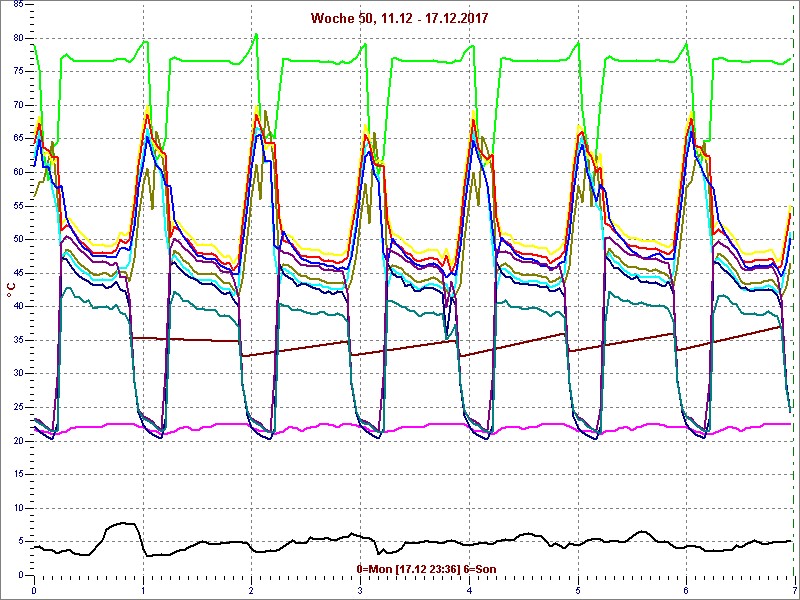The width and height of the screenshot is (800, 600).
Task: Click the '0=Mon [17.12 23:36] 6=Son' footer text
Action: 426,569
